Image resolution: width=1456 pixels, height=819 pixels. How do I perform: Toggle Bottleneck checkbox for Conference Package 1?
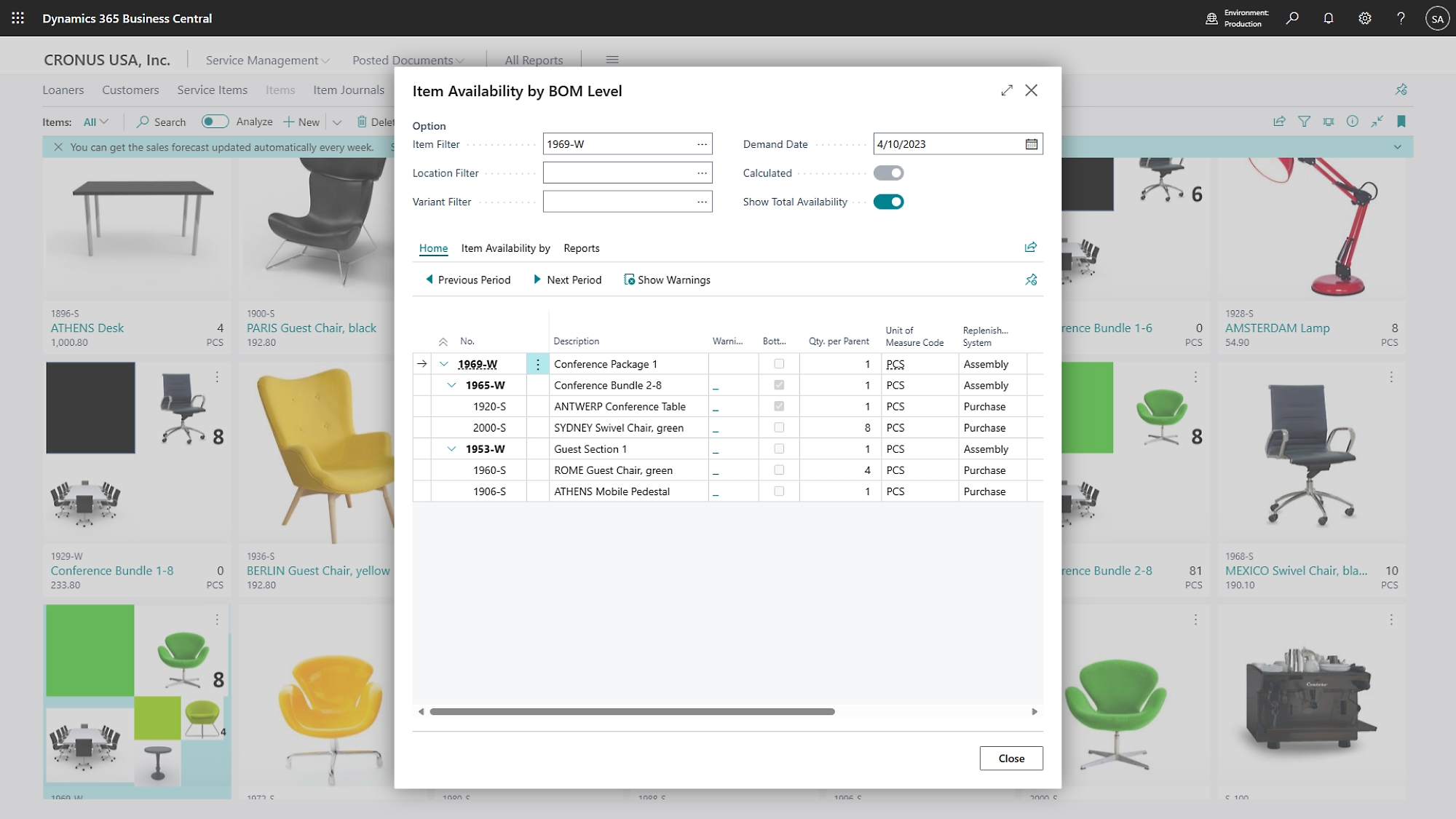[x=779, y=364]
